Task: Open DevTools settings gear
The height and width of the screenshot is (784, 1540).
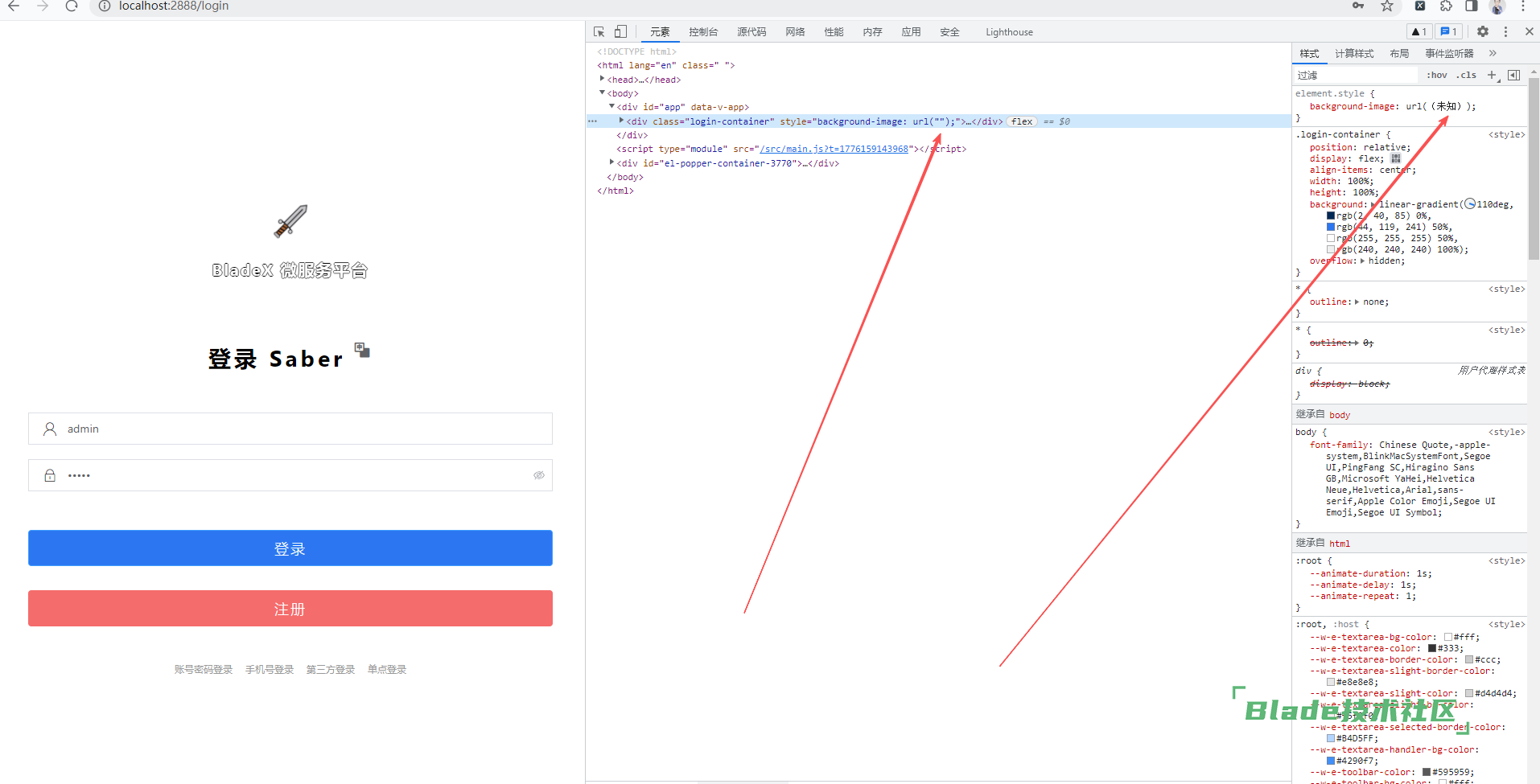Action: [1482, 31]
